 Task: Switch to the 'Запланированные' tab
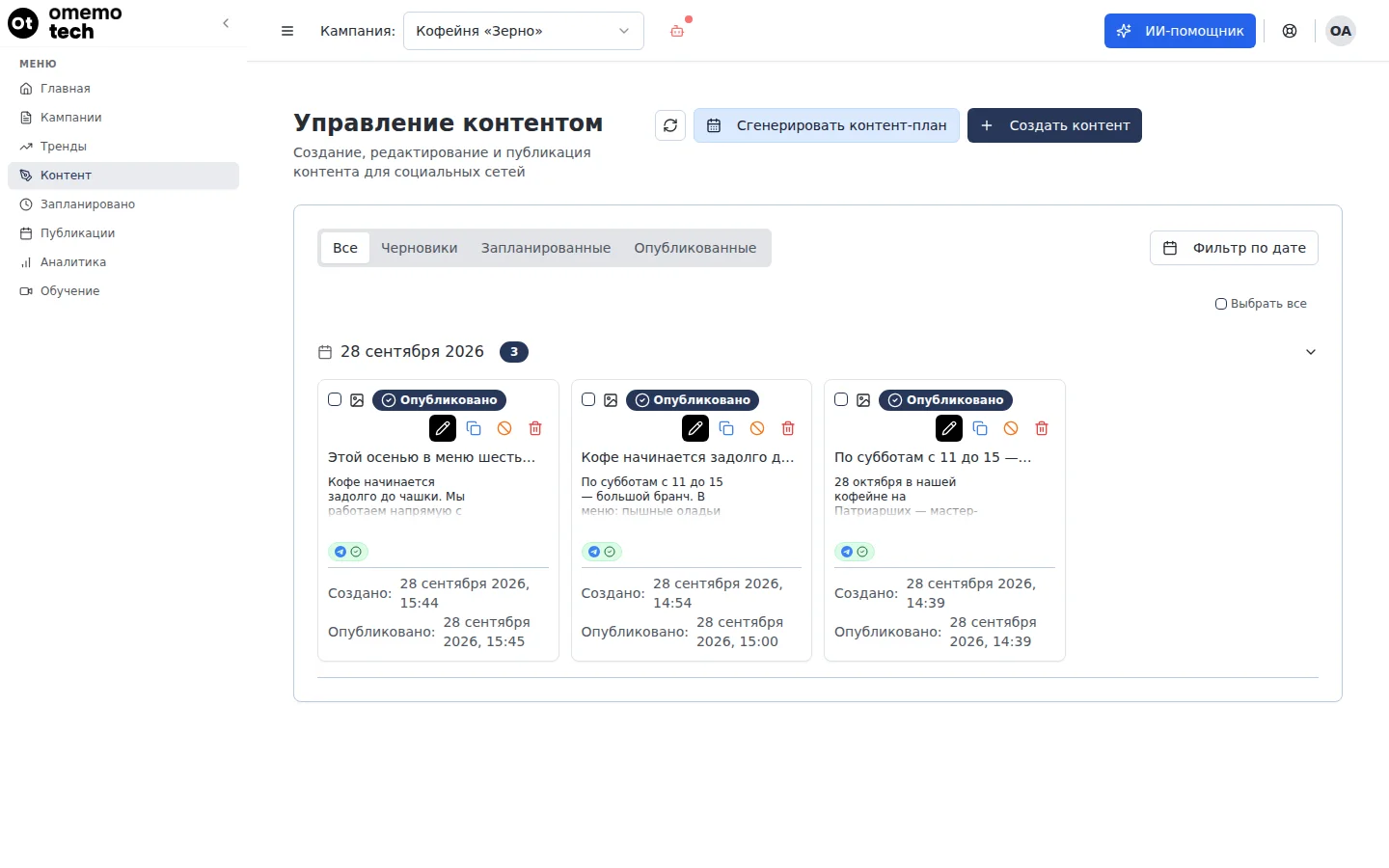pos(546,248)
